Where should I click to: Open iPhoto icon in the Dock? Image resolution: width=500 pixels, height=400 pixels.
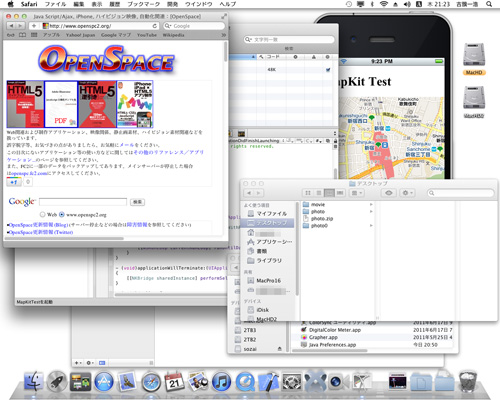pos(198,382)
